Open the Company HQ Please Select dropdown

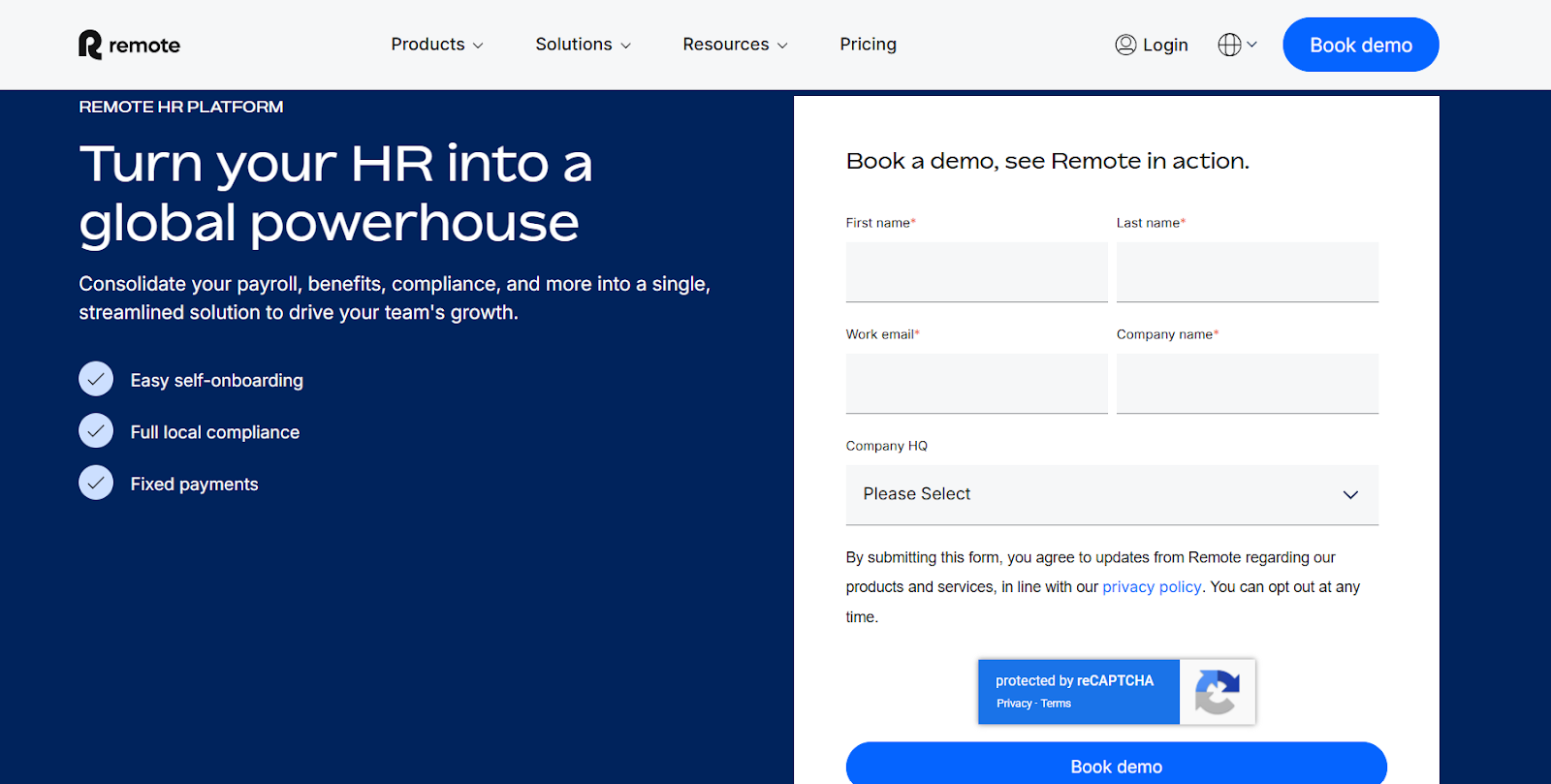pyautogui.click(x=1112, y=495)
